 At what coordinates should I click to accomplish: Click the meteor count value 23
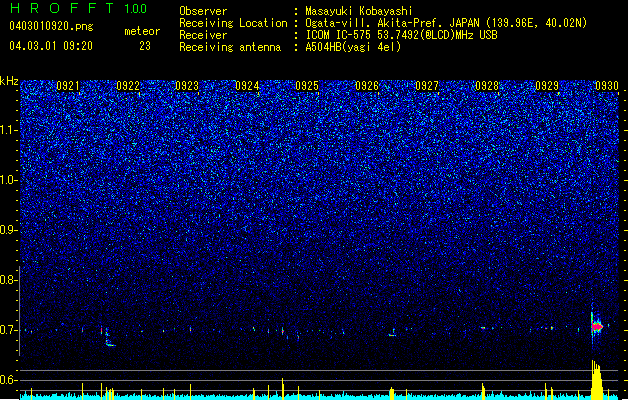point(145,46)
